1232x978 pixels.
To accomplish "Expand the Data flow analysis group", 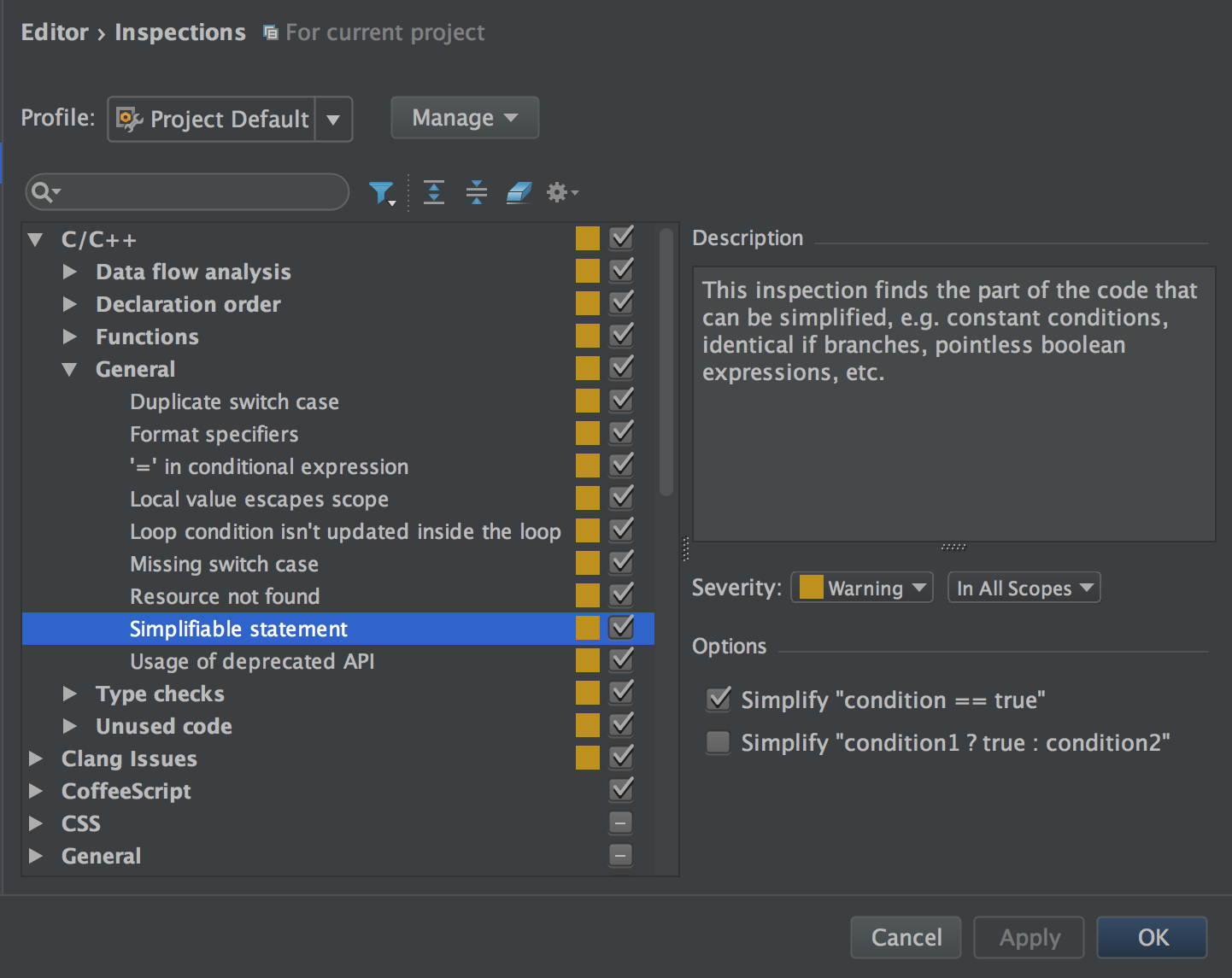I will tap(70, 272).
